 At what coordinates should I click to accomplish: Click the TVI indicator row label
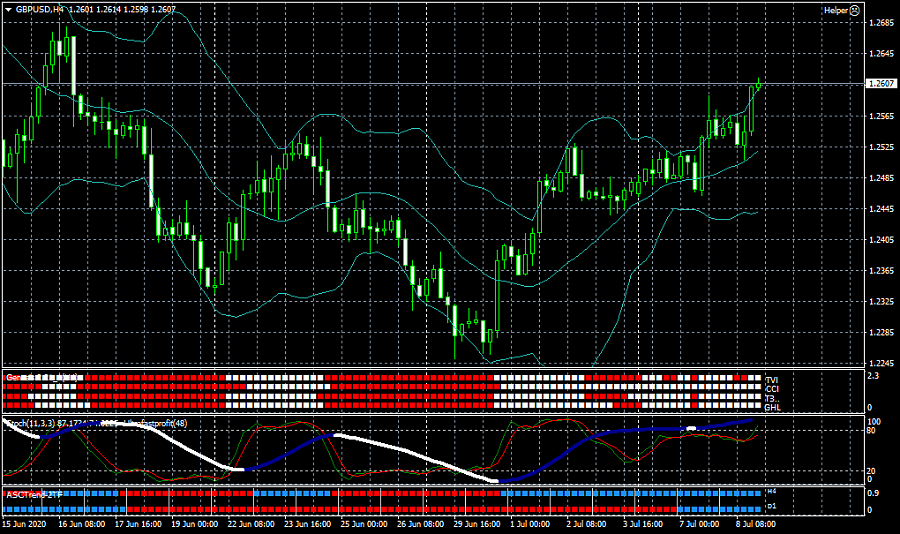(771, 381)
